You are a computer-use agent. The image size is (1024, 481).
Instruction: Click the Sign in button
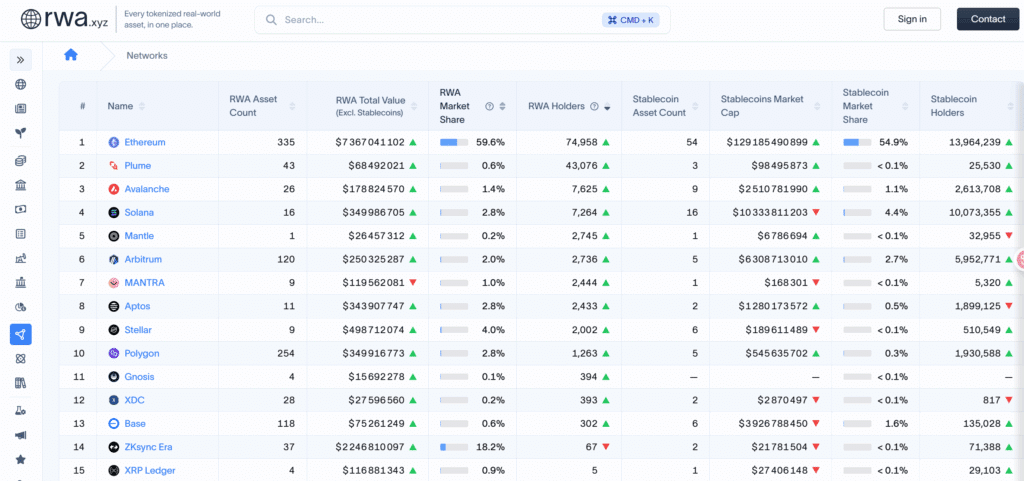tap(912, 19)
